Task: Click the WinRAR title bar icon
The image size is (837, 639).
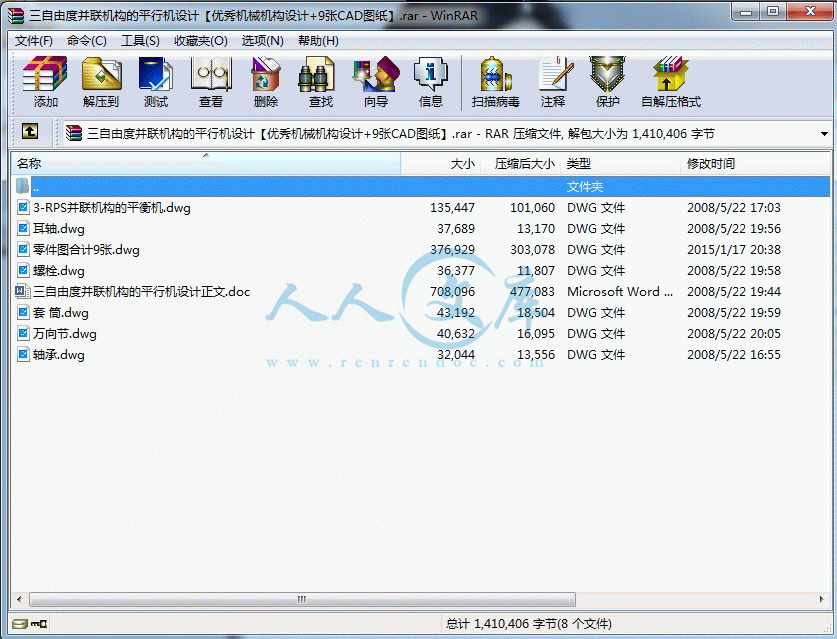Action: [x=17, y=15]
